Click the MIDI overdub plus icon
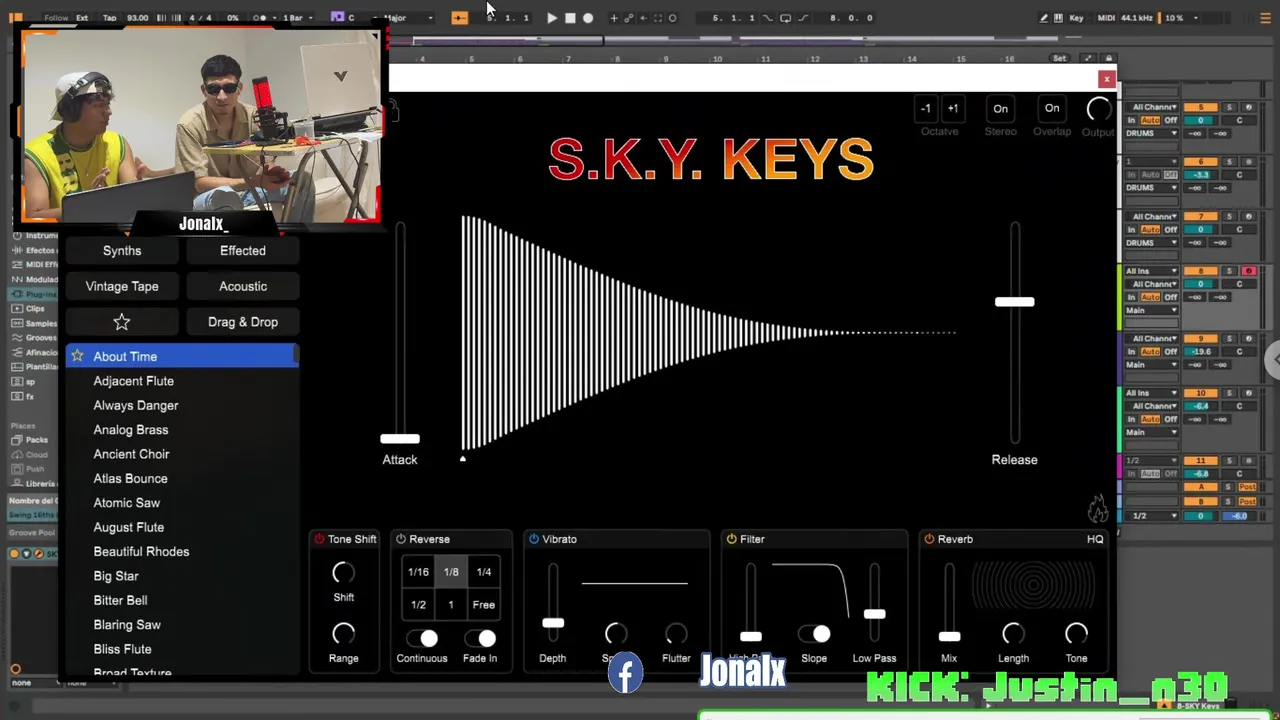This screenshot has height=720, width=1280. coord(614,18)
